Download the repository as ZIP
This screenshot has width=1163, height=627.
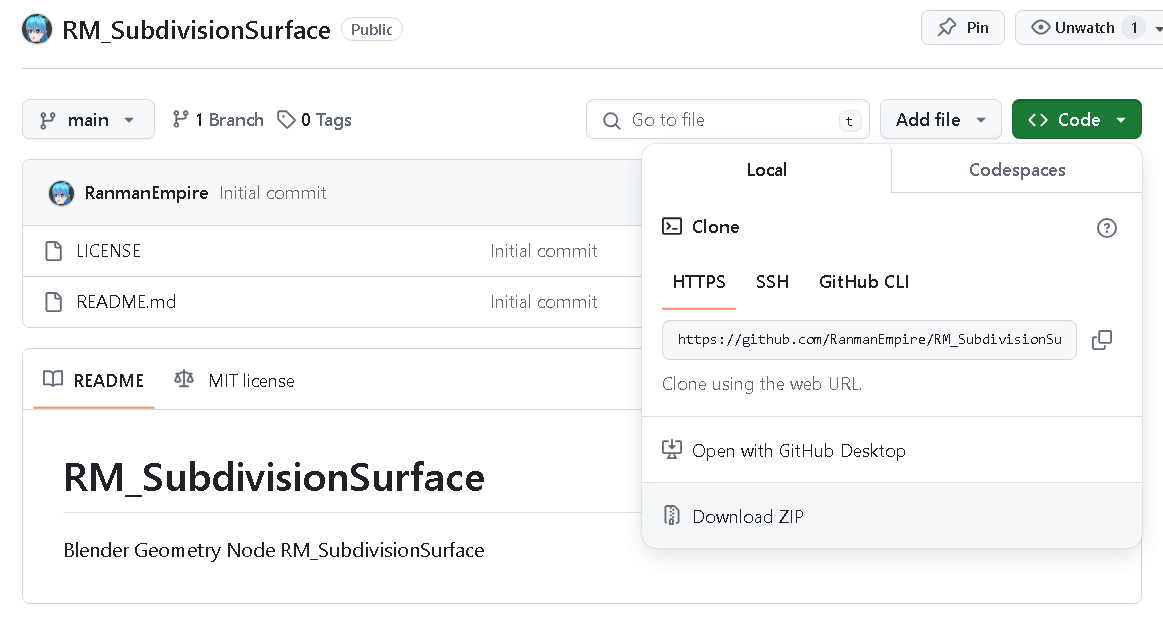point(748,517)
